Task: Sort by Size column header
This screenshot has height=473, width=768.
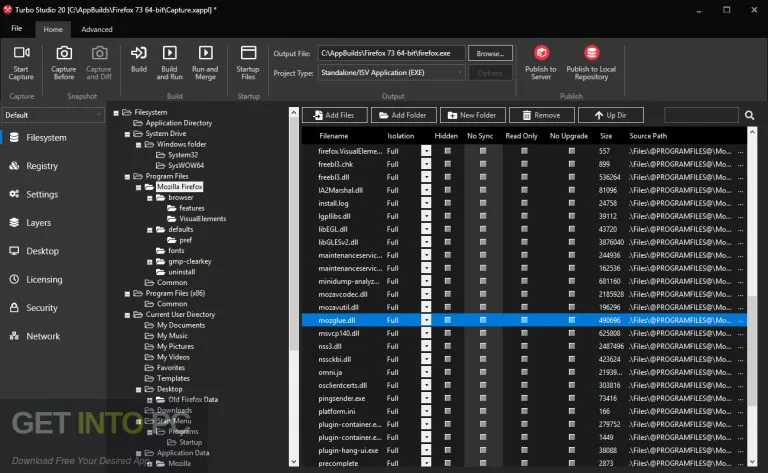Action: point(606,136)
